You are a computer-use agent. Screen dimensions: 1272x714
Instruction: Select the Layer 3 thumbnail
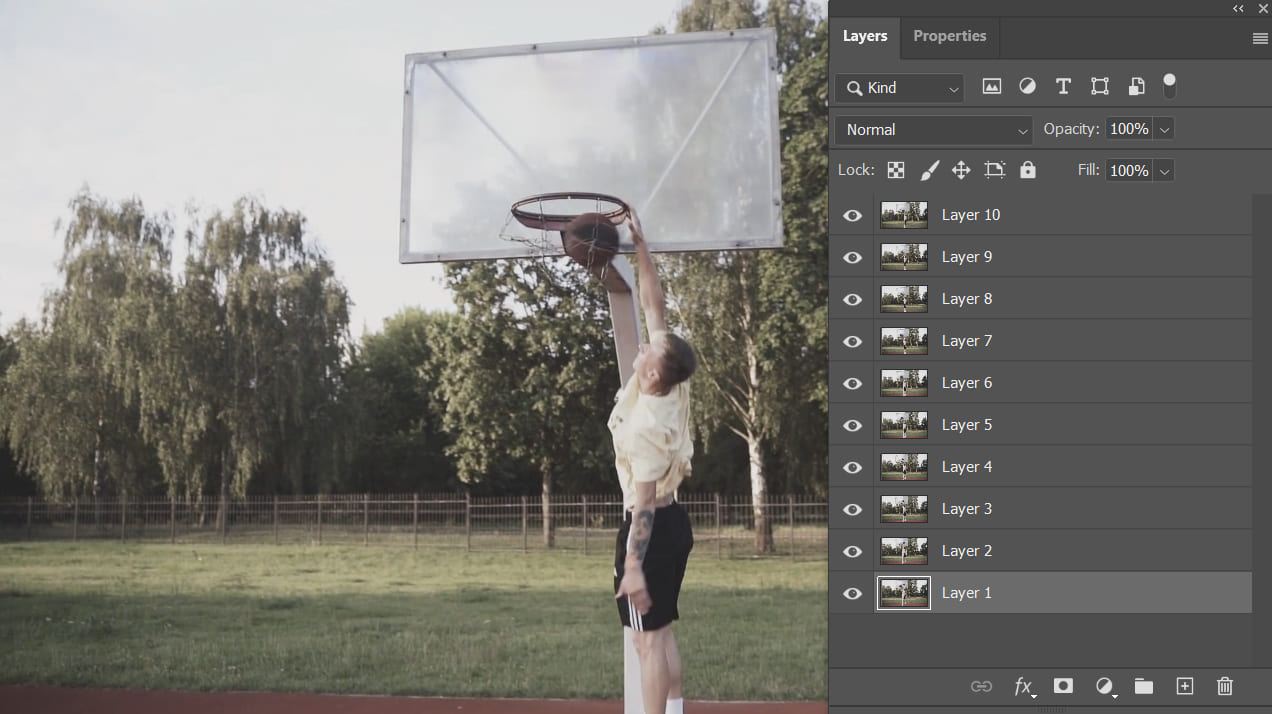903,509
